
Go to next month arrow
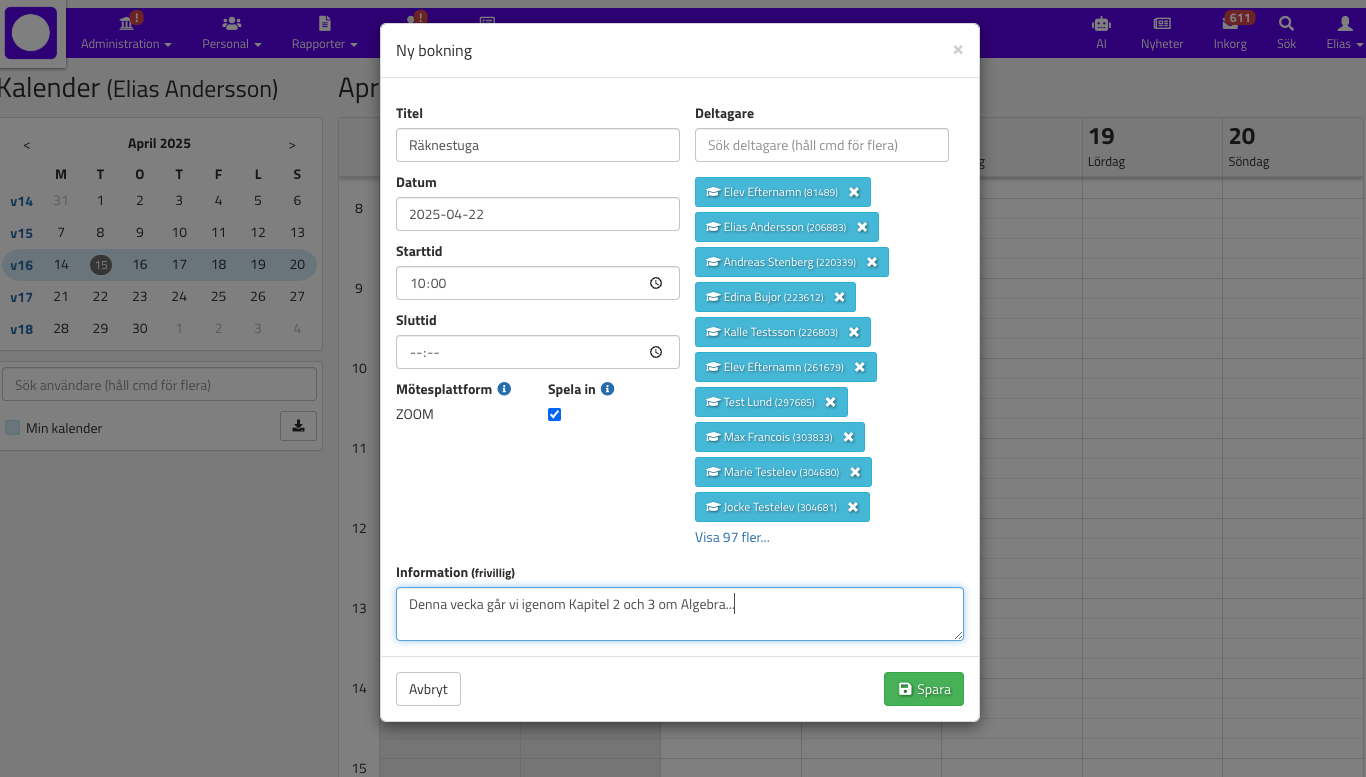[292, 145]
